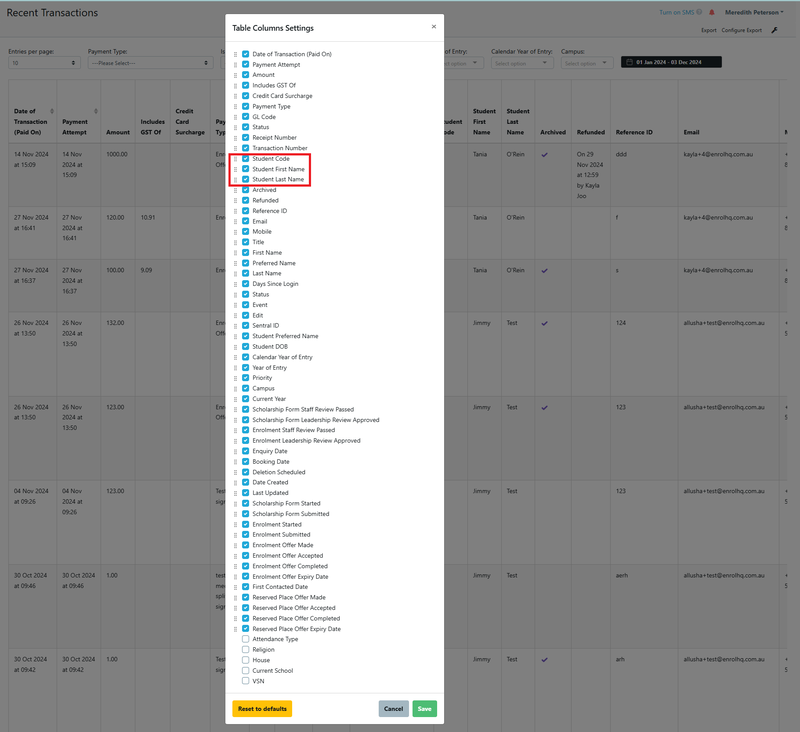Select Configure Export
800x732 pixels.
point(741,29)
